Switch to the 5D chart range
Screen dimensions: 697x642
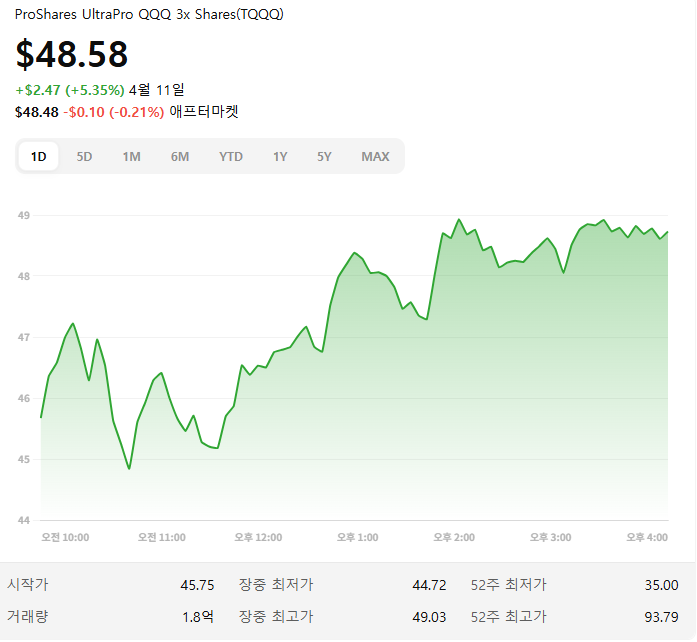(84, 156)
